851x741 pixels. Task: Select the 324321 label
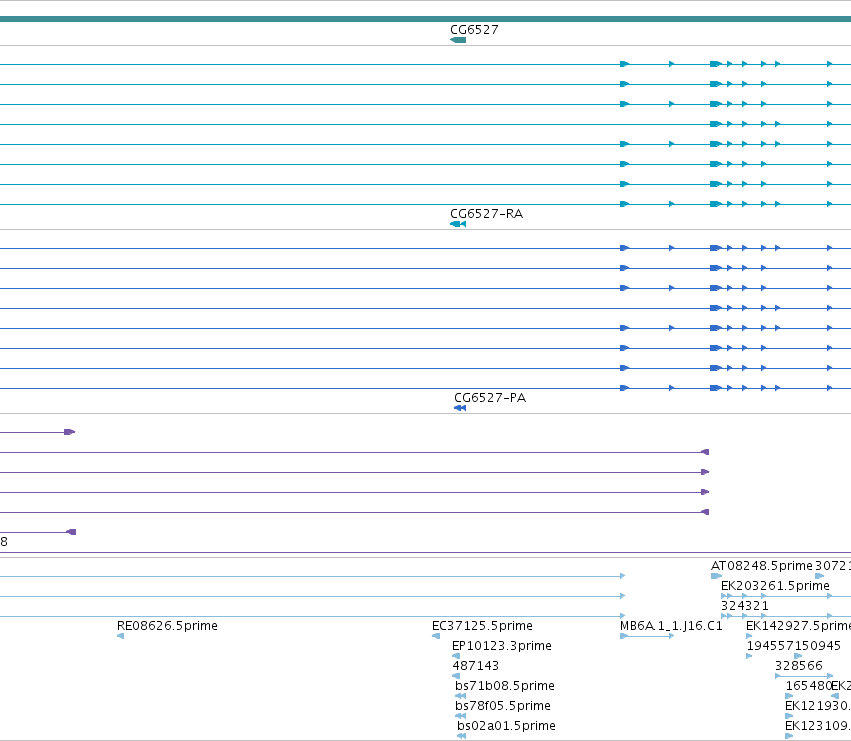point(745,605)
